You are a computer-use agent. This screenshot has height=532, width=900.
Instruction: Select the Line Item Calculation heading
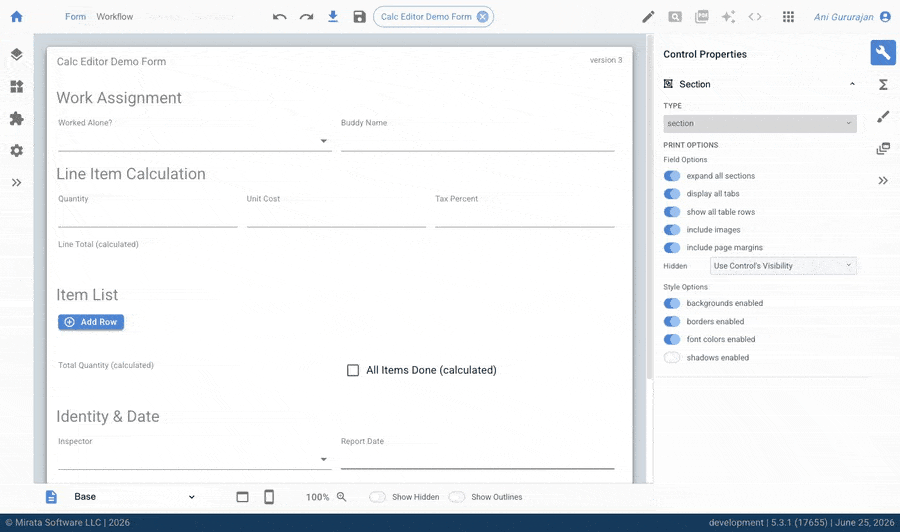point(131,173)
